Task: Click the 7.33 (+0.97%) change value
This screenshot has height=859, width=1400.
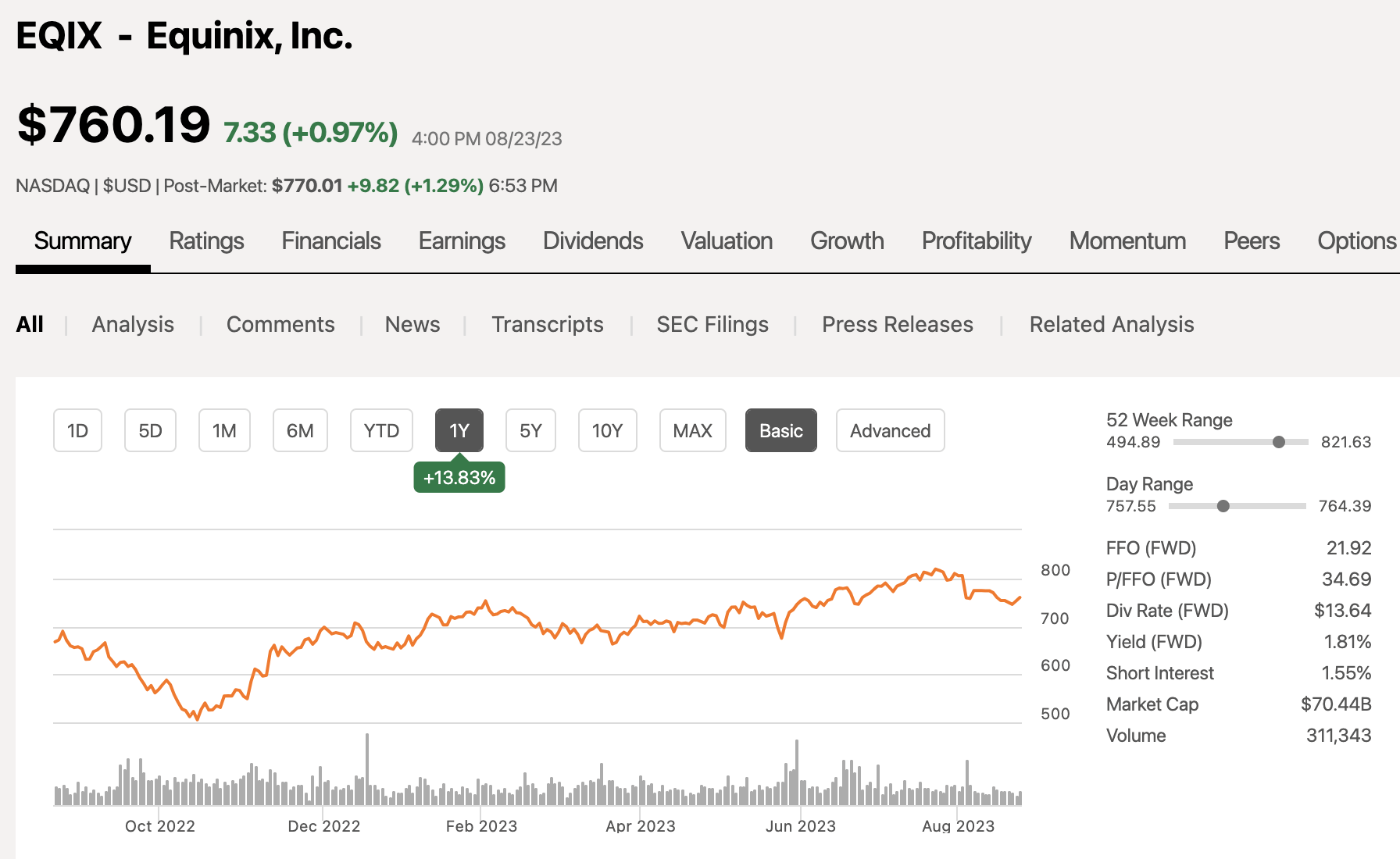Action: [x=311, y=133]
